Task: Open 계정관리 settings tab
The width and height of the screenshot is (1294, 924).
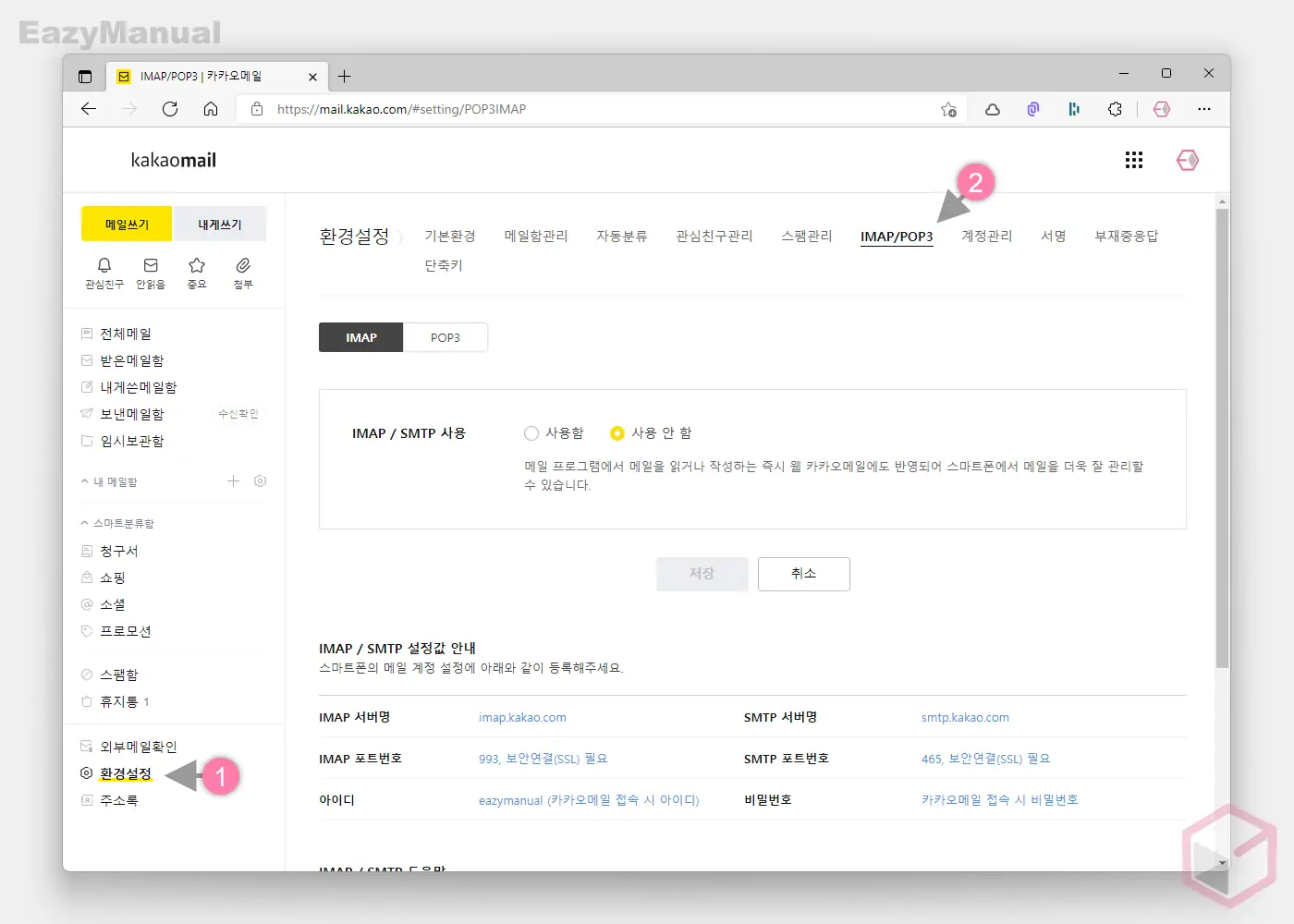Action: (987, 237)
